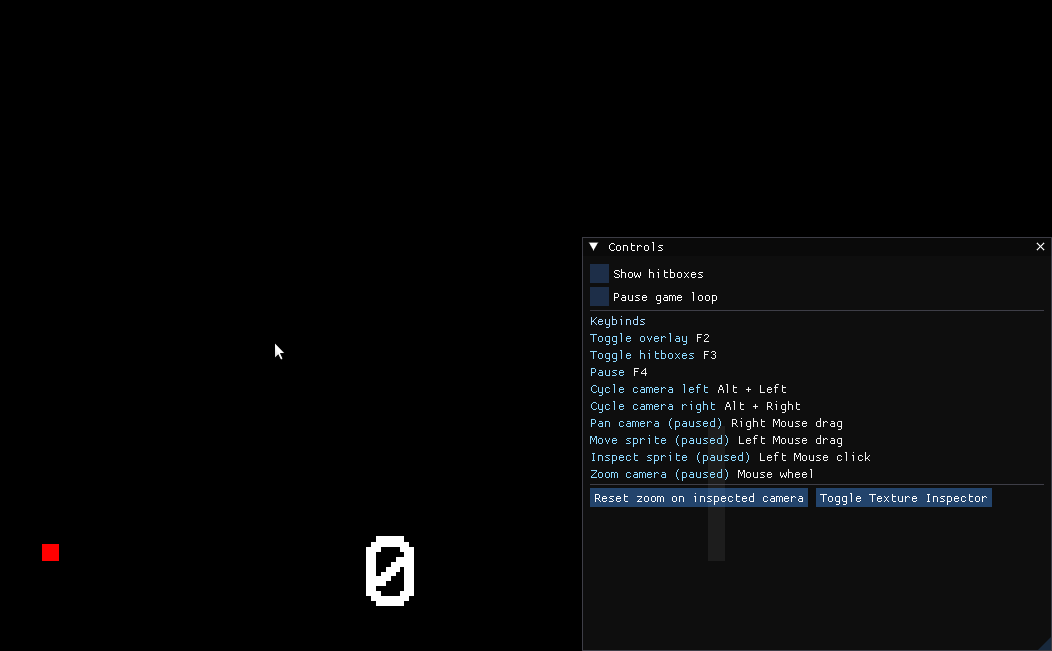
Task: Click the Keybinds heading text
Action: point(617,321)
